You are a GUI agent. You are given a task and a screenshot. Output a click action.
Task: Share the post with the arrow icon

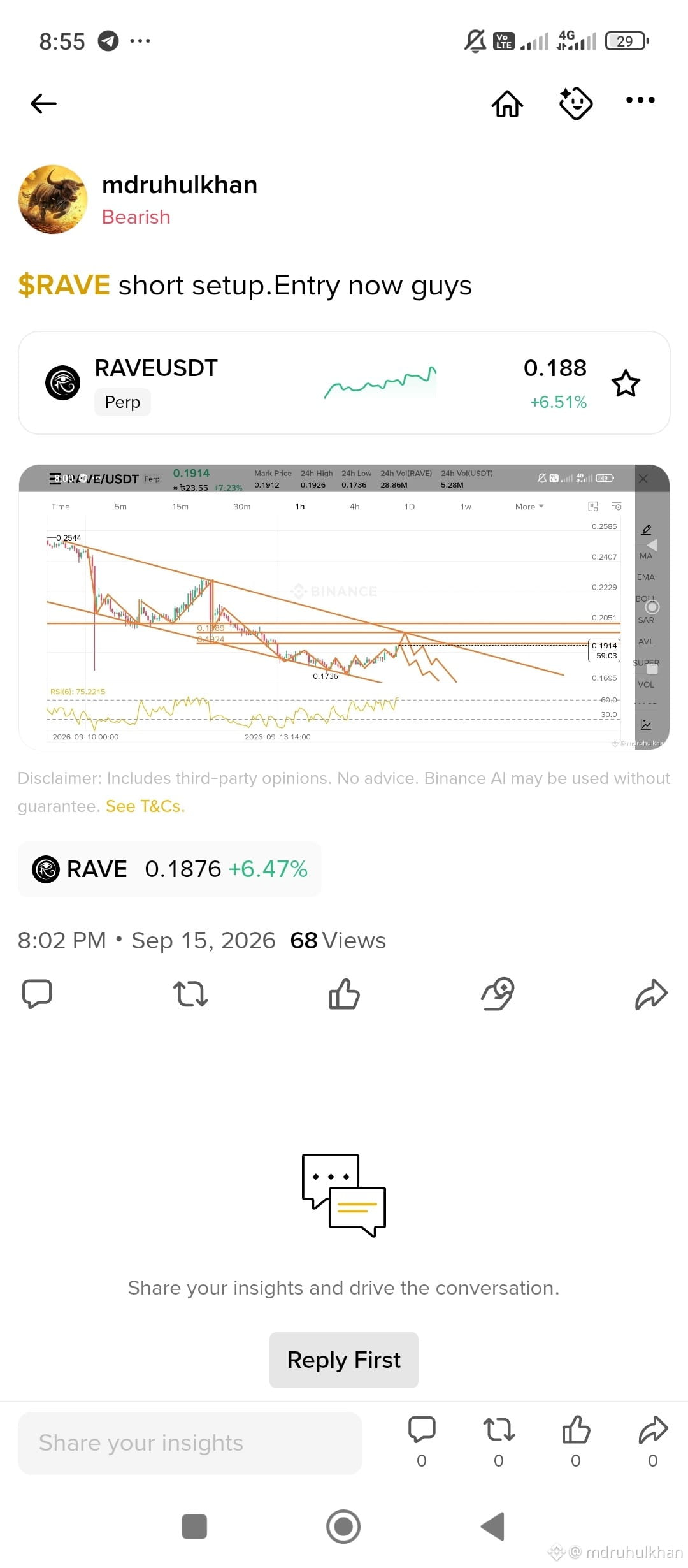[651, 994]
